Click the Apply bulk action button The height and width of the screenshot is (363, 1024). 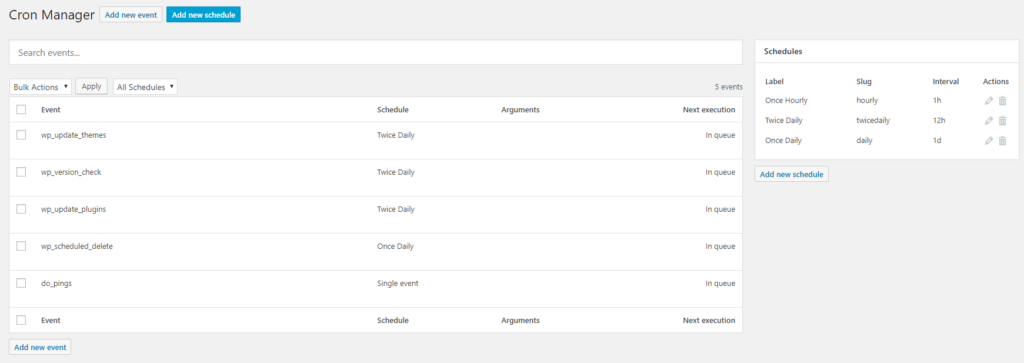(91, 86)
